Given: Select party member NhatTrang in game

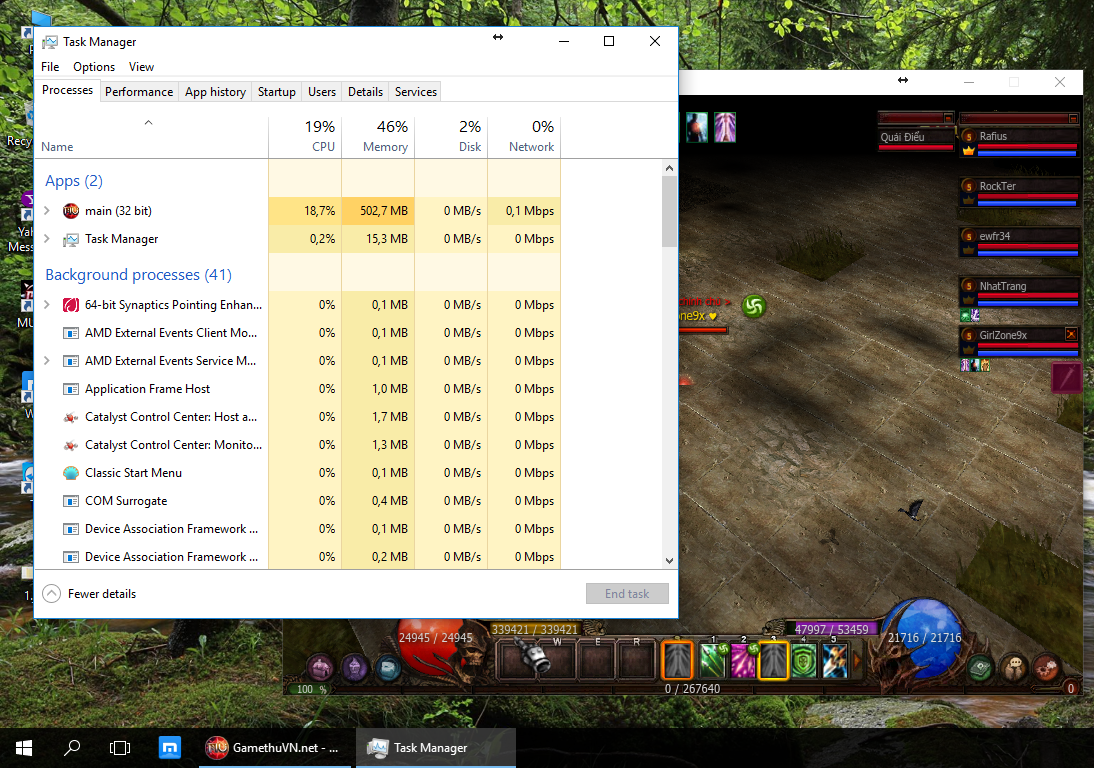Looking at the screenshot, I should point(1020,292).
